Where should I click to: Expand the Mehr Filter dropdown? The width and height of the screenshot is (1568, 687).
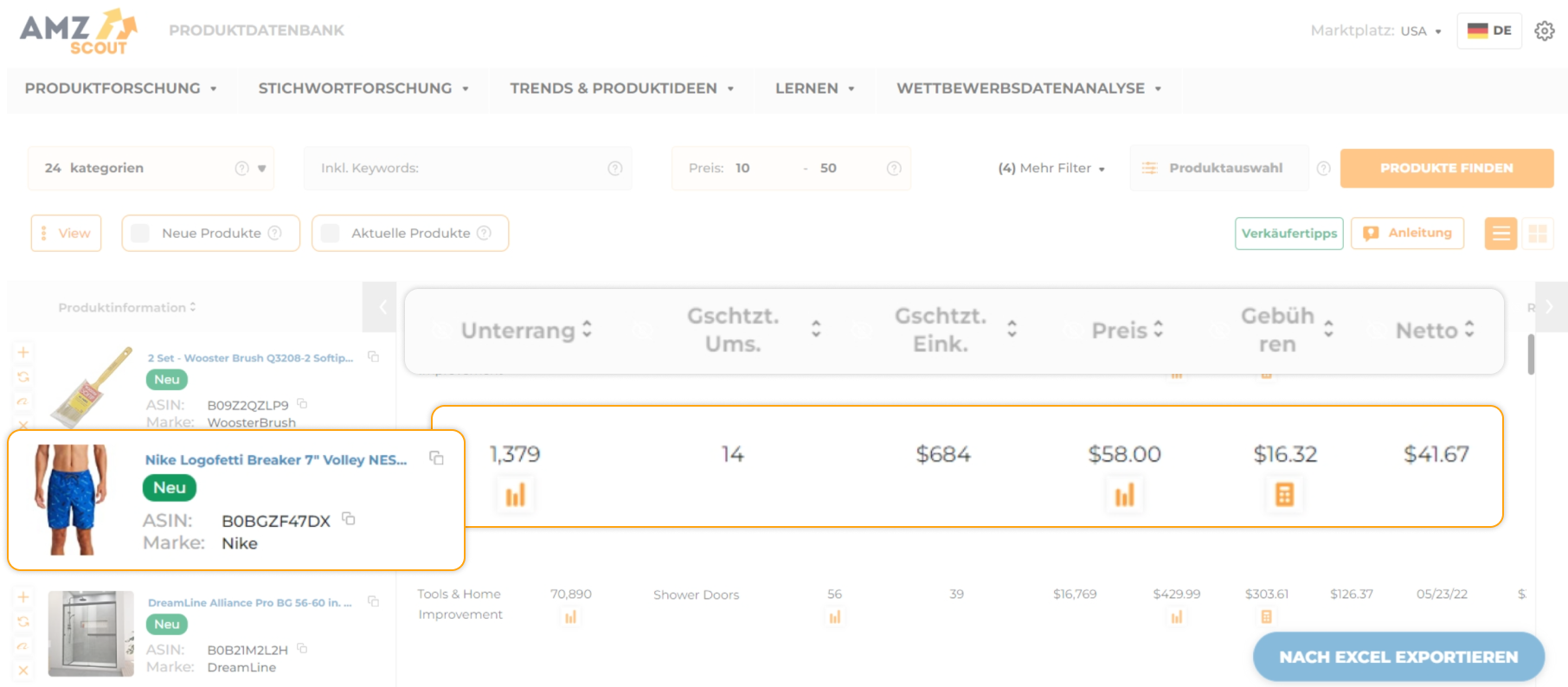(1051, 169)
